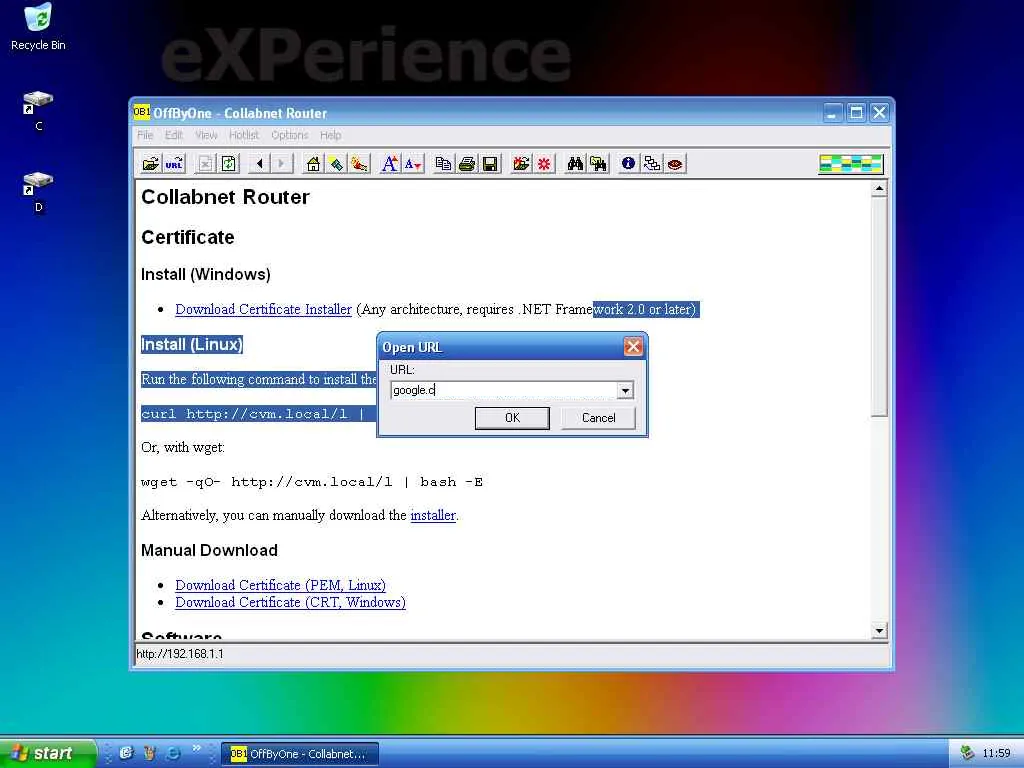Click the 'Manual Download' heading
This screenshot has width=1024, height=768.
pyautogui.click(x=210, y=551)
